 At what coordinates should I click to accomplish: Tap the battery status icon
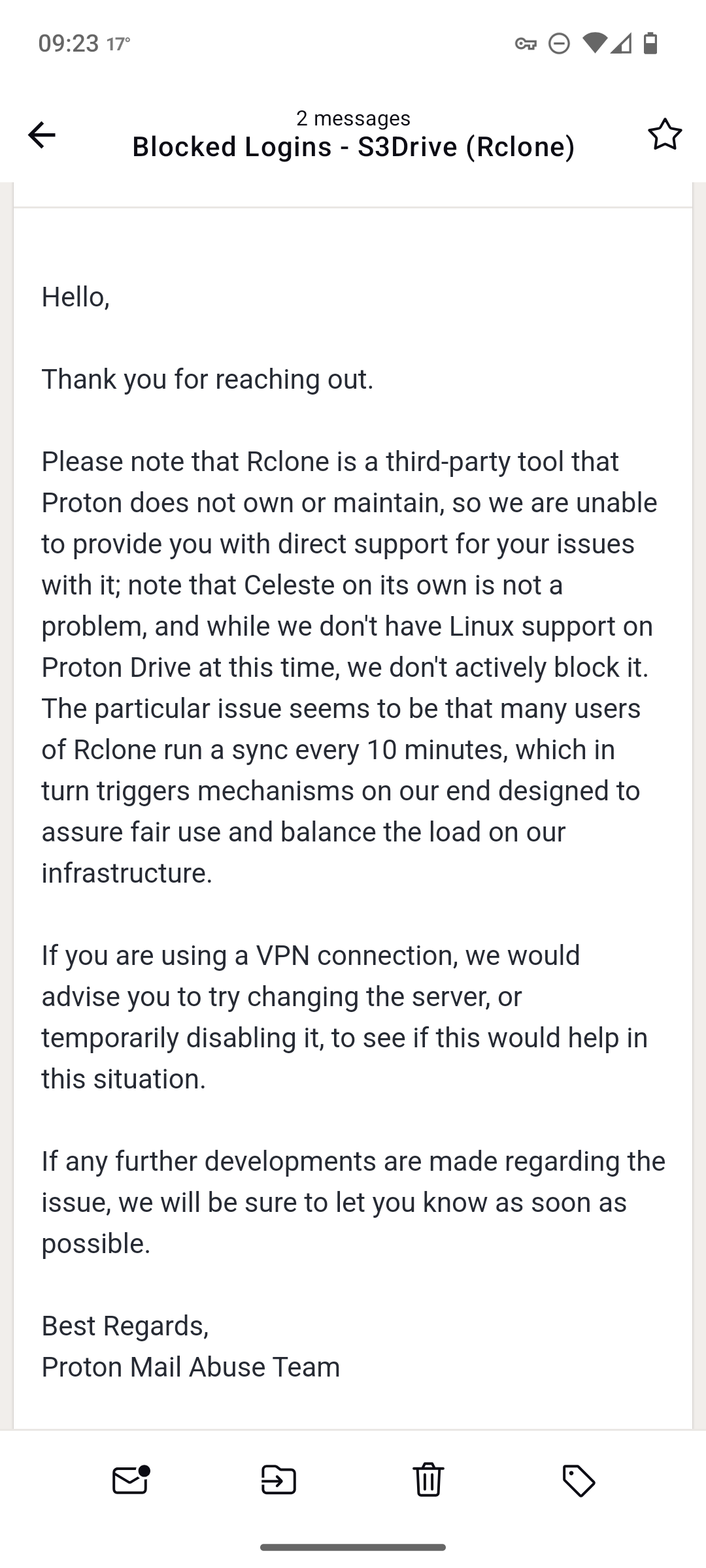[650, 43]
